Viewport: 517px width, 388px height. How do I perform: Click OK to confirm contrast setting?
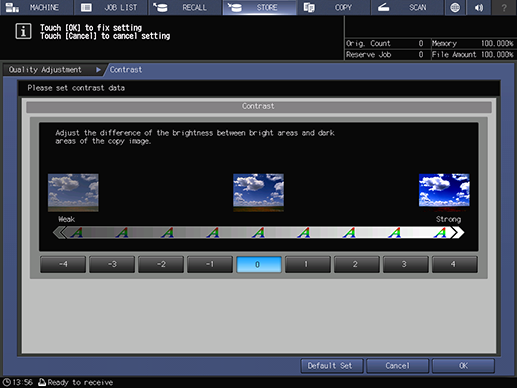click(463, 366)
